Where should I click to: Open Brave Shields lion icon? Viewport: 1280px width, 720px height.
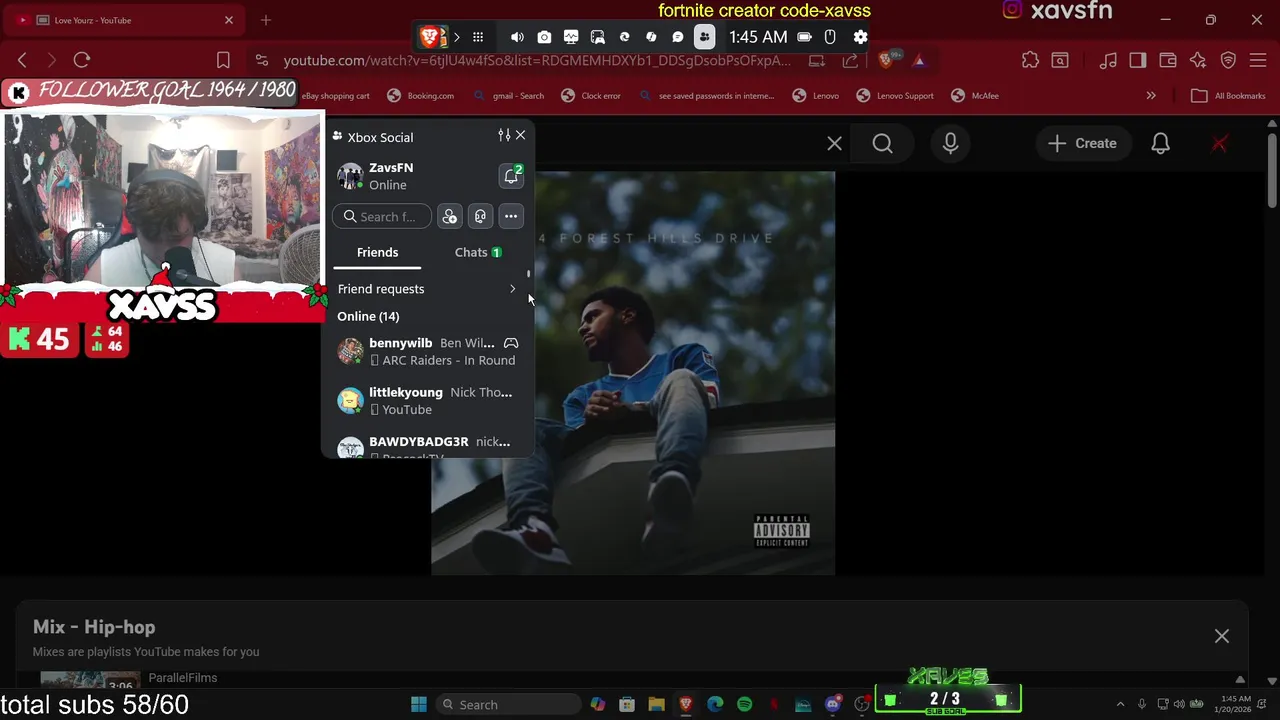(x=885, y=60)
